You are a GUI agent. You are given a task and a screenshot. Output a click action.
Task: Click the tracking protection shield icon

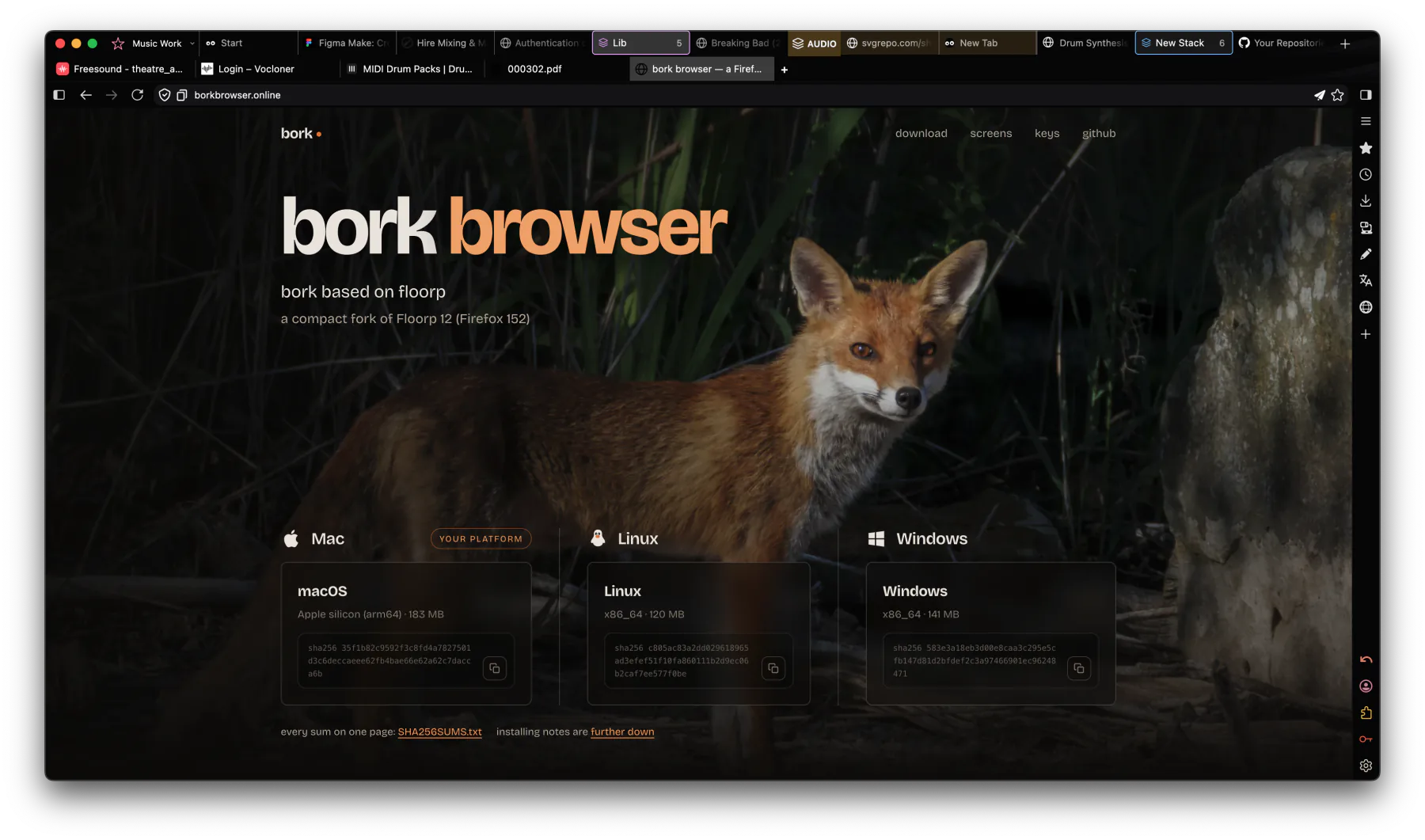(165, 95)
